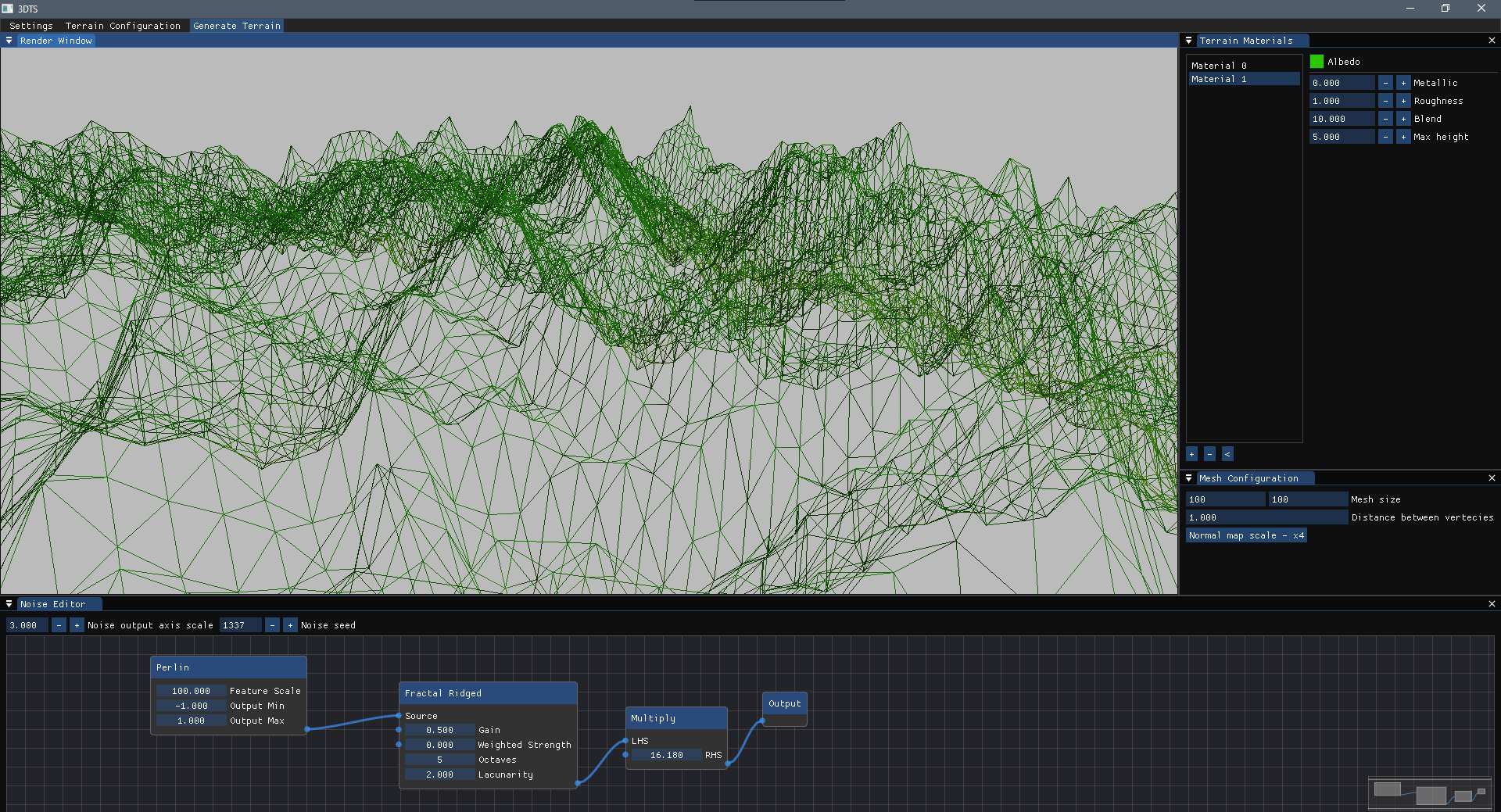
Task: Click the Perlin Feature Scale field
Action: click(191, 691)
